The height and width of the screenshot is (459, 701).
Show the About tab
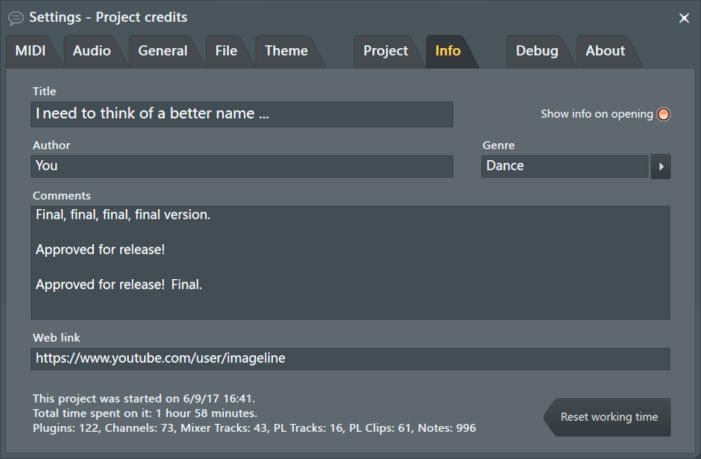coord(605,51)
